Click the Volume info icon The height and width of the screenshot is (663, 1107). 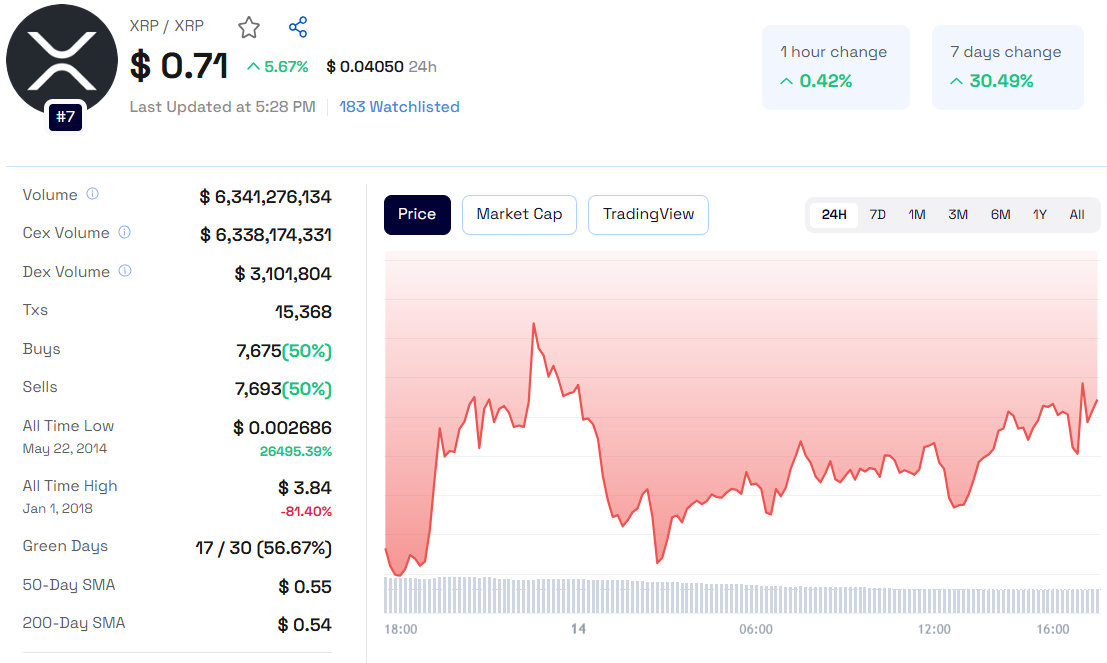92,193
